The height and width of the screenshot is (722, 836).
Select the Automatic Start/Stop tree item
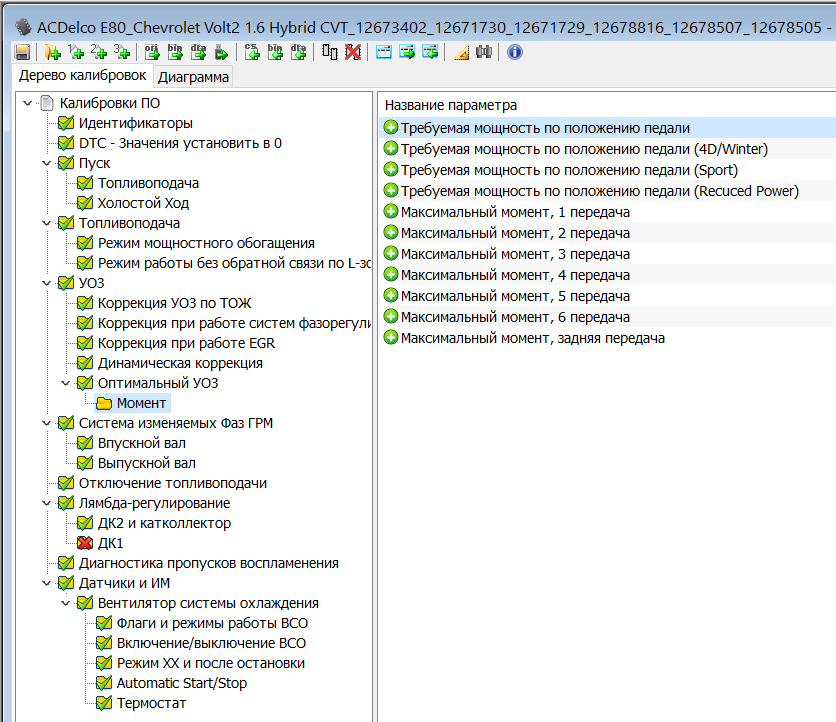click(x=181, y=683)
